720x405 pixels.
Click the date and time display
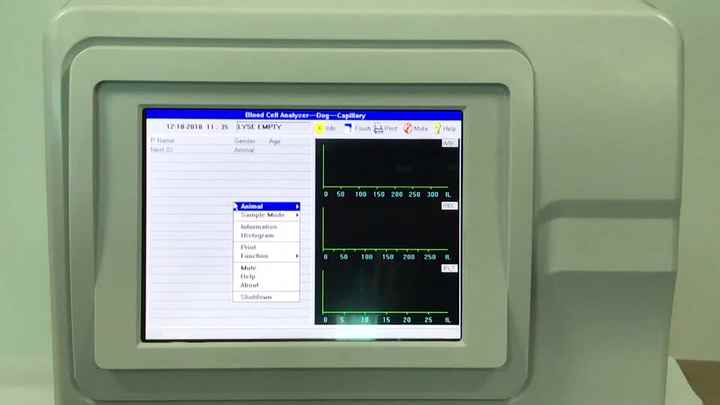[197, 127]
